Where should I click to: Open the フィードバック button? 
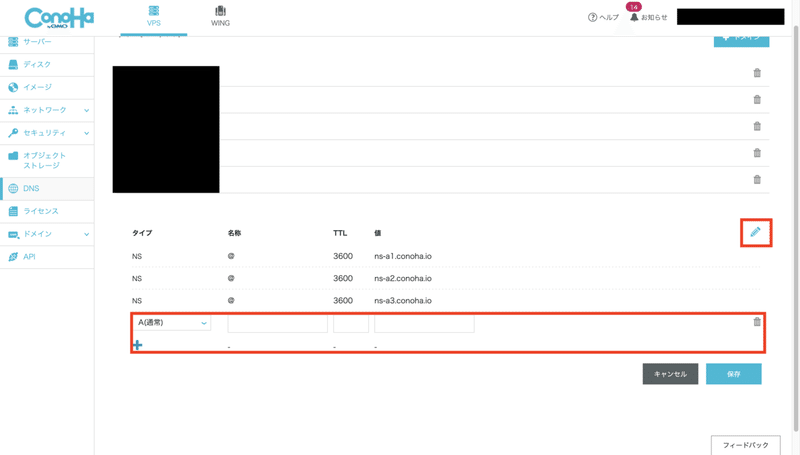tap(745, 445)
